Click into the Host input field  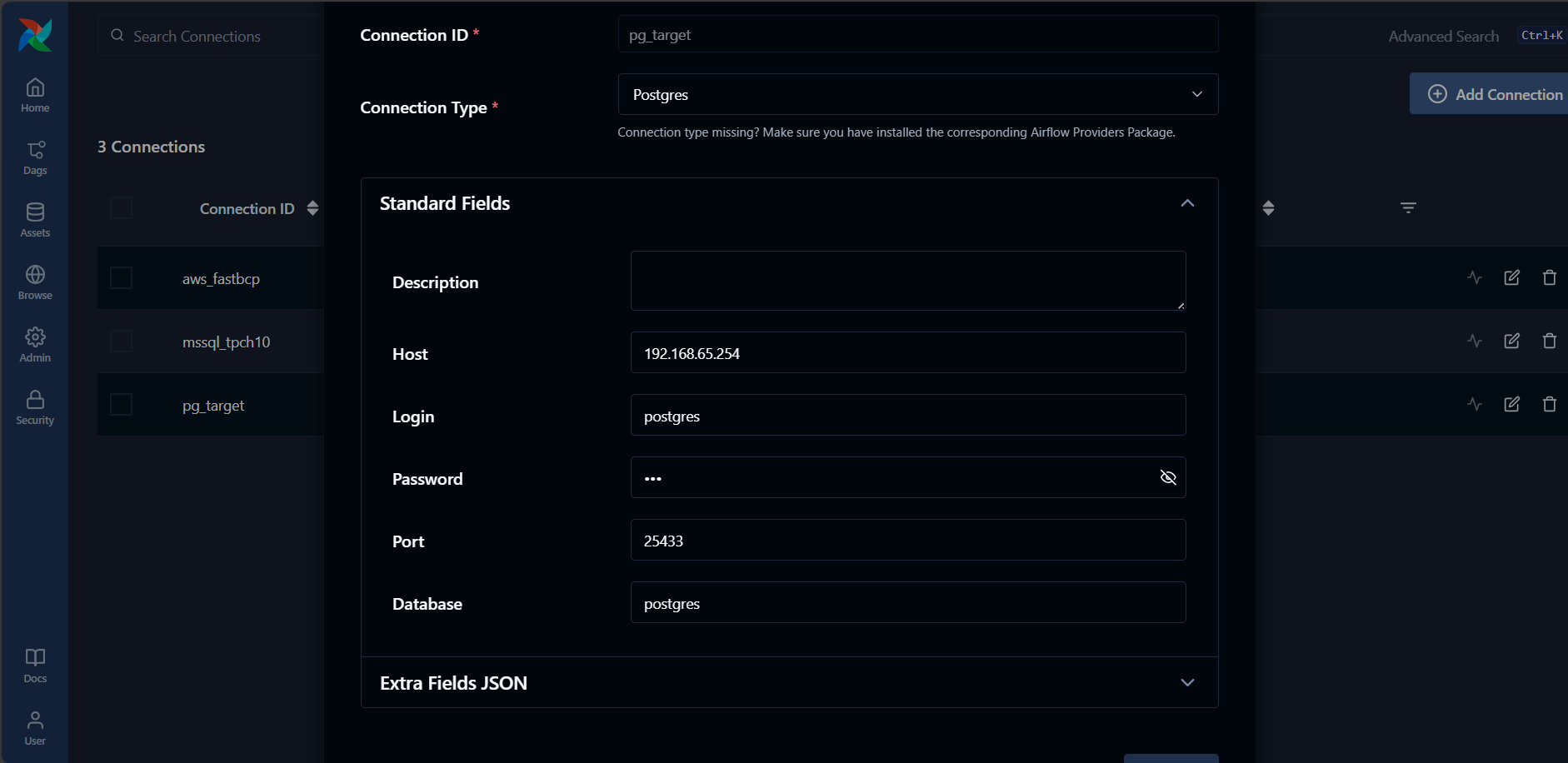click(x=907, y=353)
